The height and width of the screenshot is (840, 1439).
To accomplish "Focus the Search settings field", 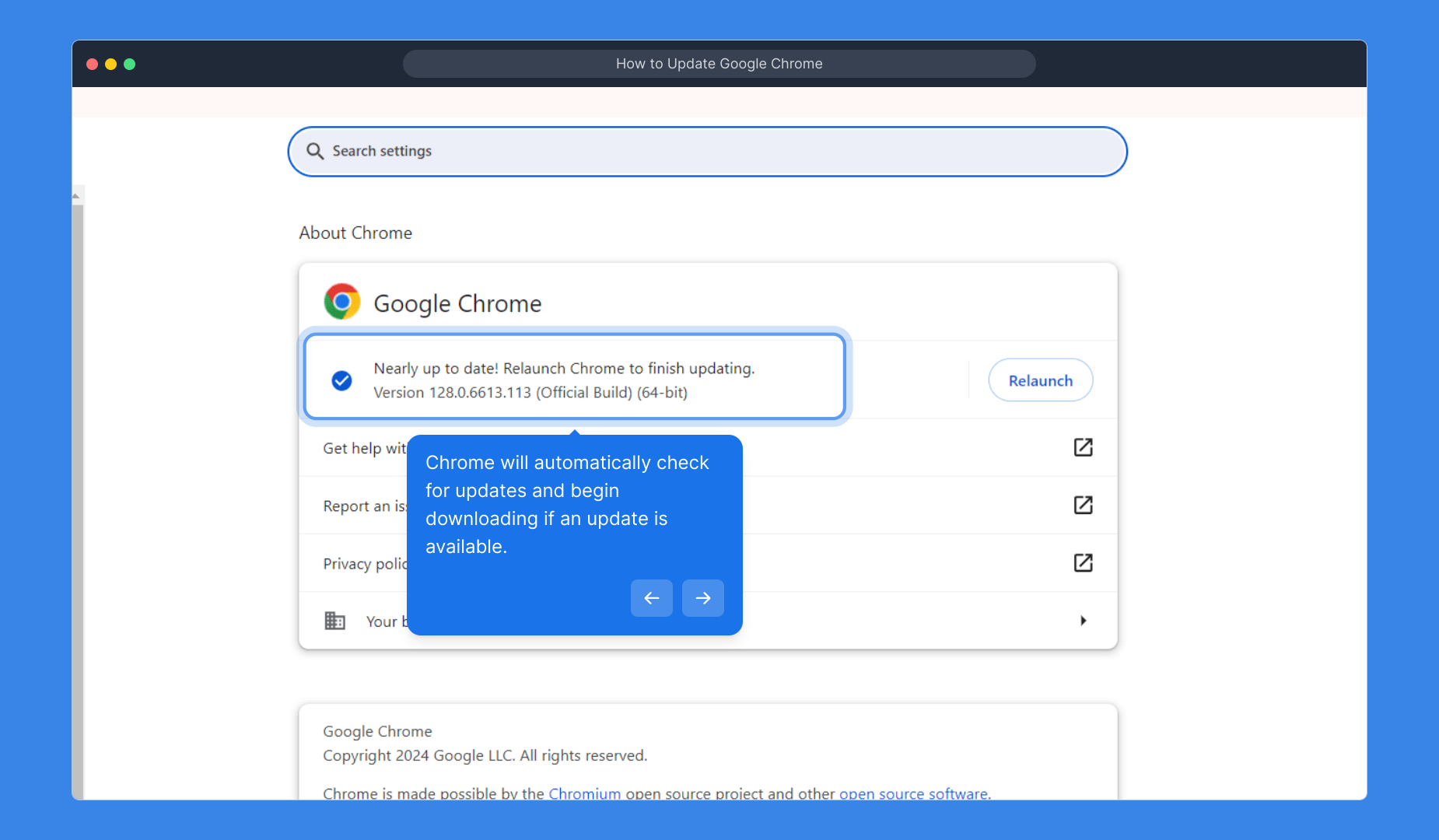I will pyautogui.click(x=708, y=151).
